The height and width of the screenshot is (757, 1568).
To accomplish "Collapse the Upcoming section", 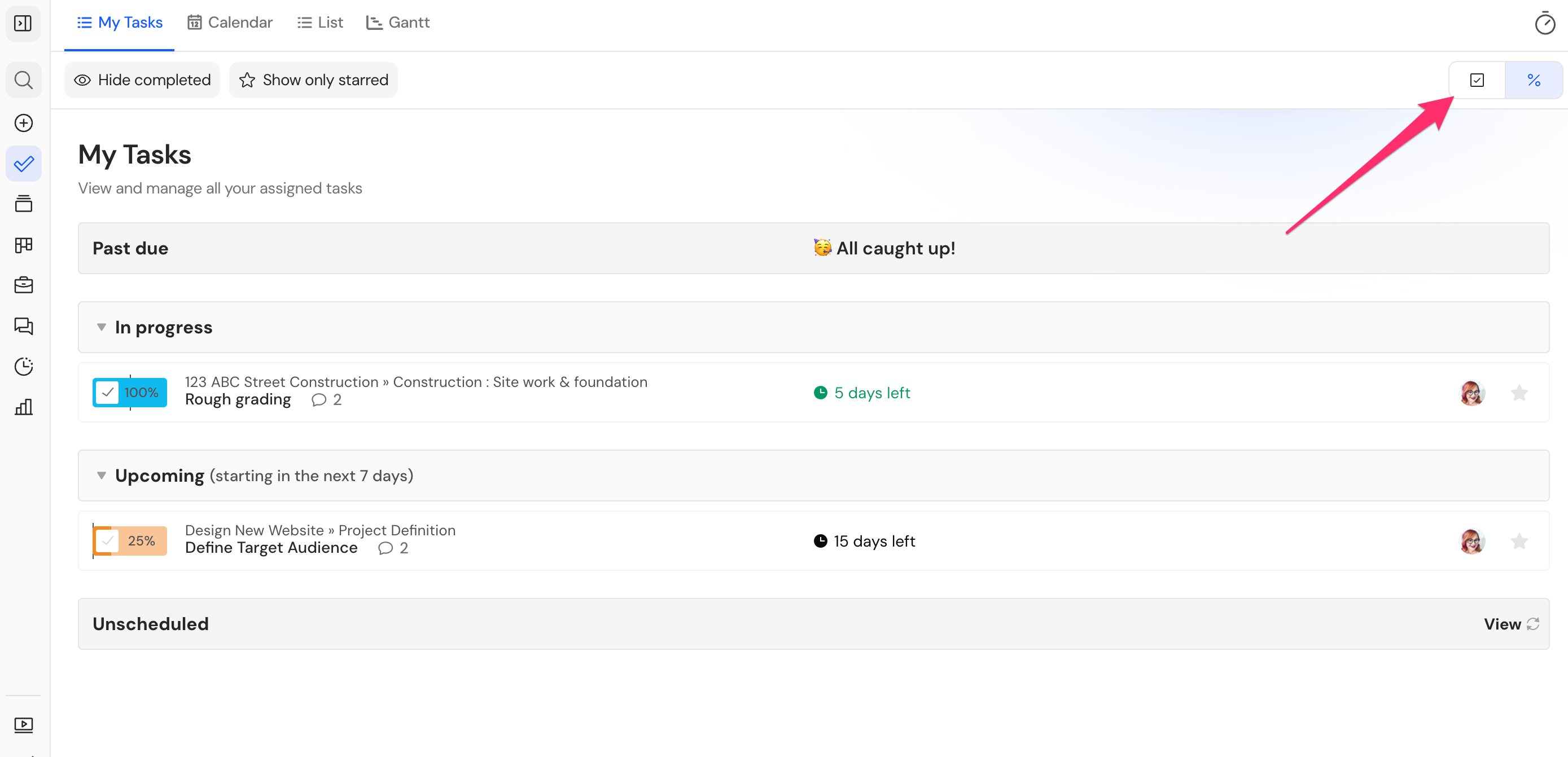I will (101, 476).
